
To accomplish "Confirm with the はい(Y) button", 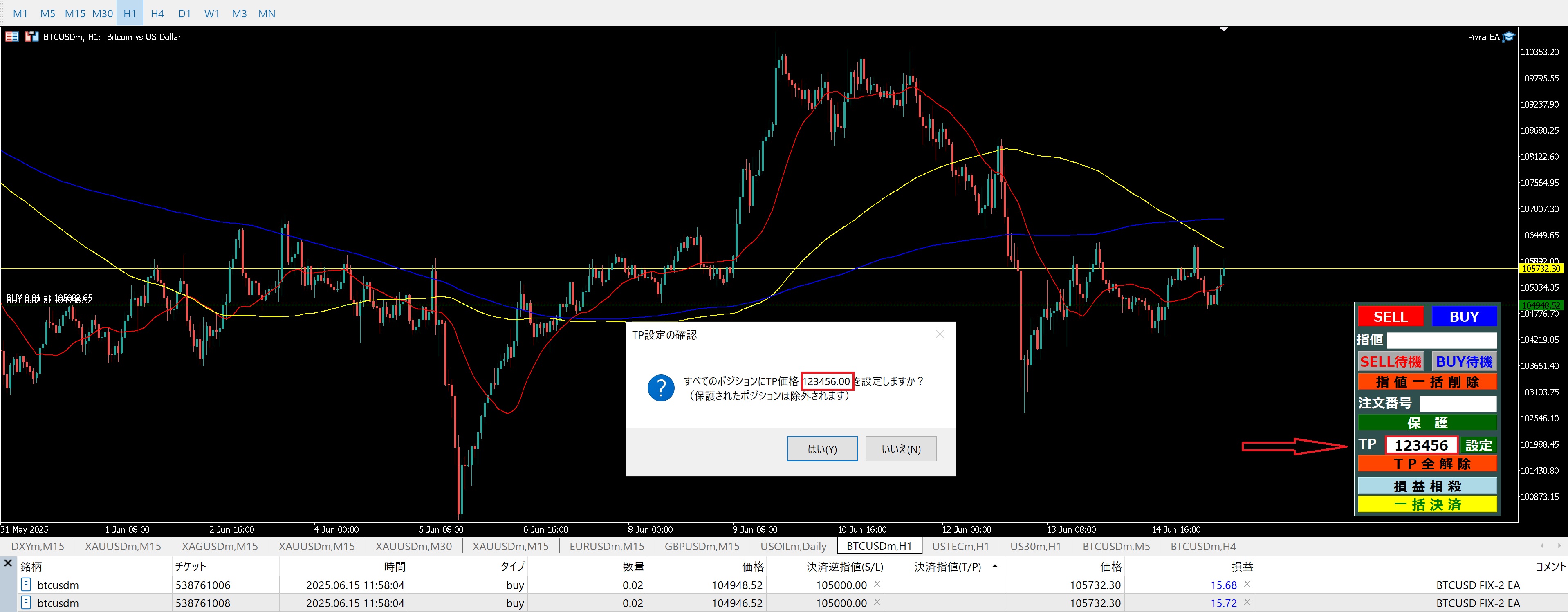I will click(x=822, y=449).
